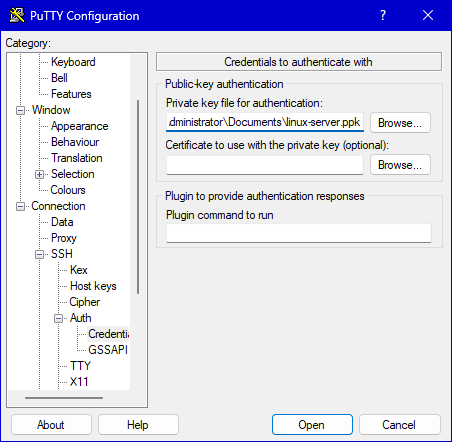Cancel the configuration dialog
This screenshot has width=452, height=442.
point(399,425)
